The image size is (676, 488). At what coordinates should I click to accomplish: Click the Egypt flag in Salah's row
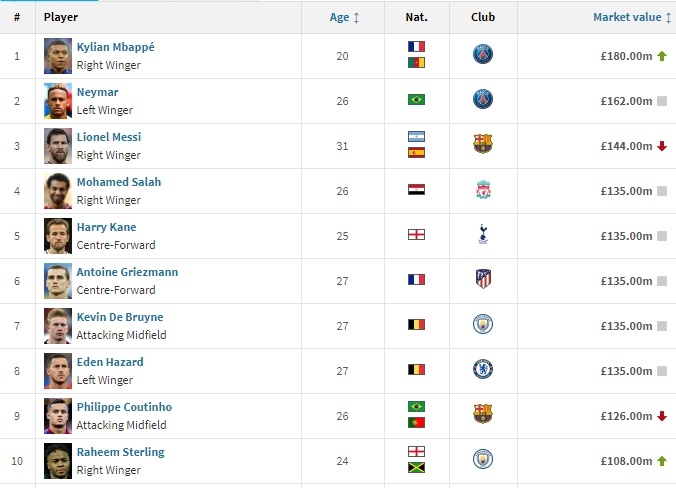click(416, 190)
